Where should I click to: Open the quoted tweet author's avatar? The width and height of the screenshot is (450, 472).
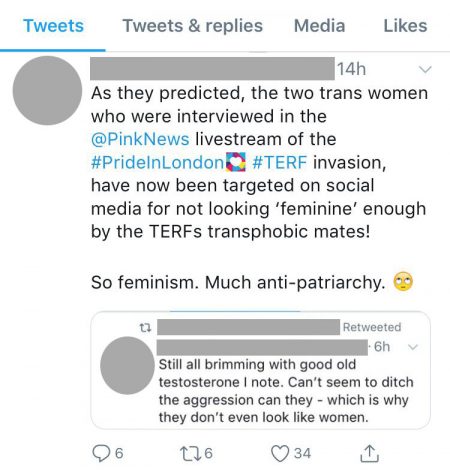pyautogui.click(x=128, y=365)
